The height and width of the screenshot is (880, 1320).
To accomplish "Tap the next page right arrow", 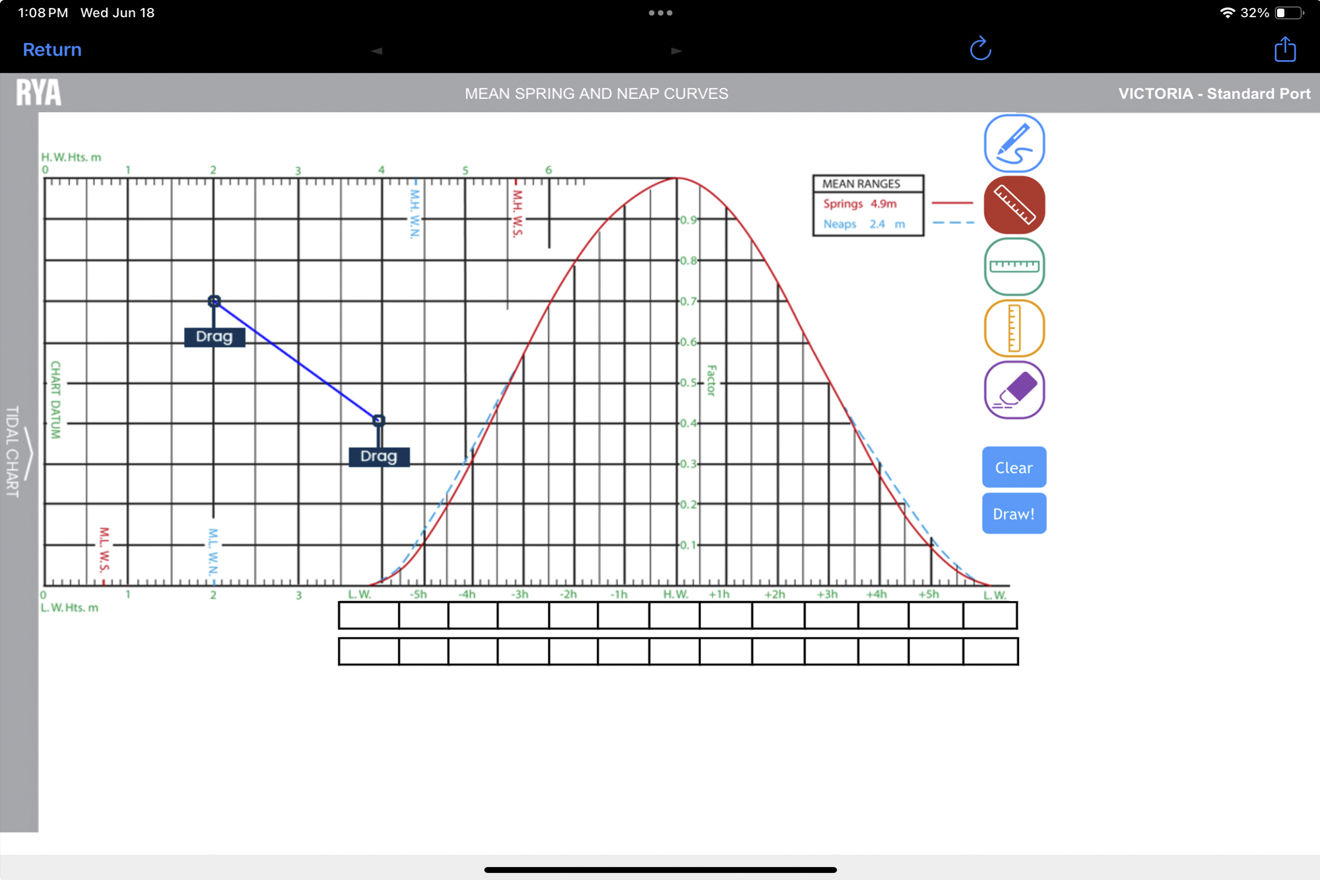I will coord(677,50).
